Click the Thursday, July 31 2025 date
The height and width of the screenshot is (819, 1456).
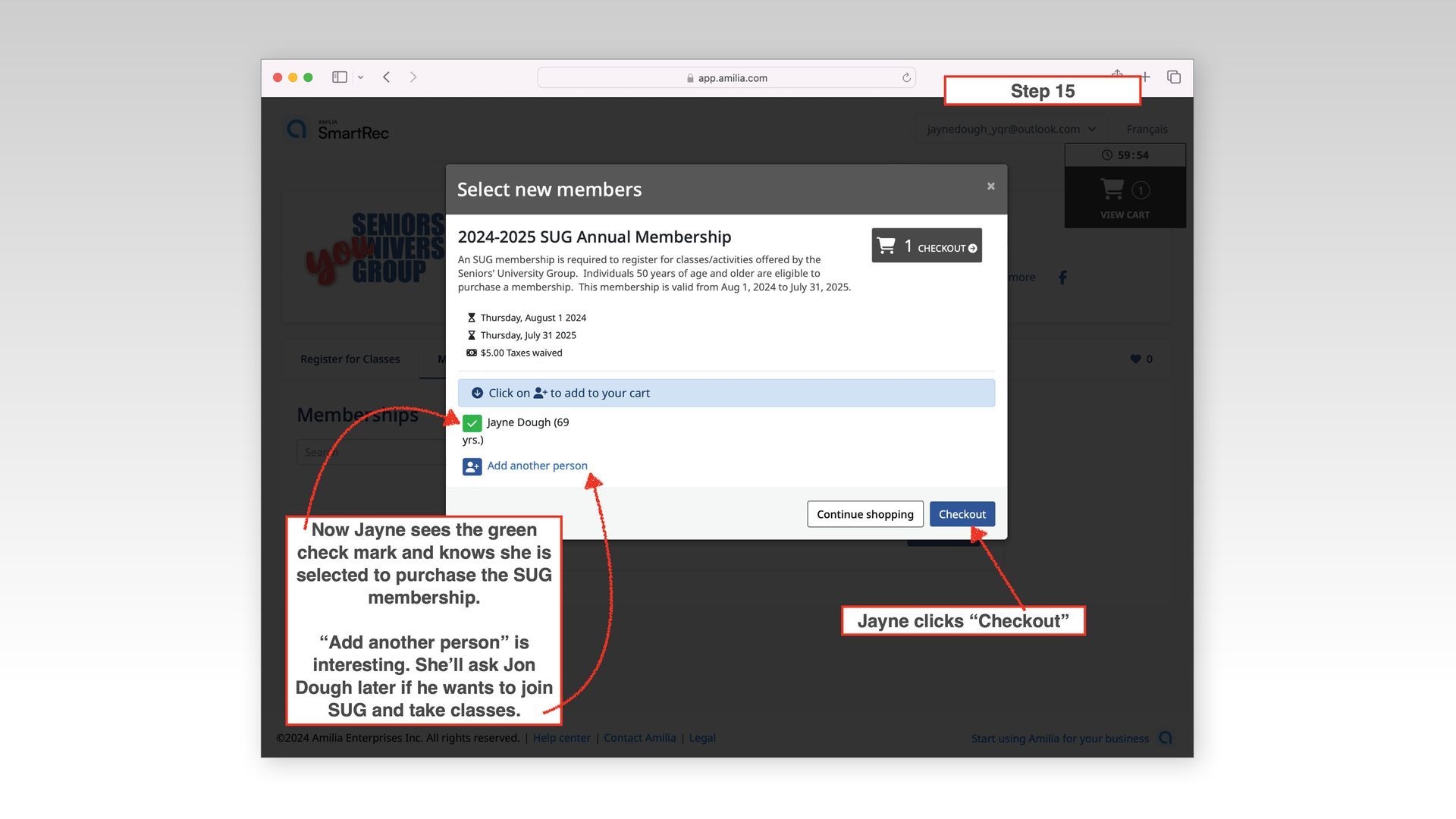tap(528, 335)
